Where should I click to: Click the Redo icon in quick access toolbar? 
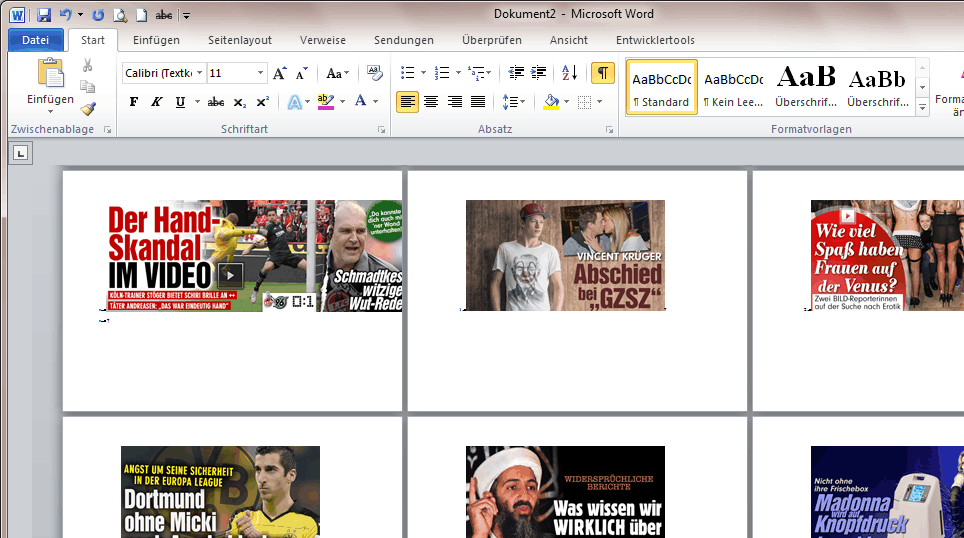(x=98, y=15)
